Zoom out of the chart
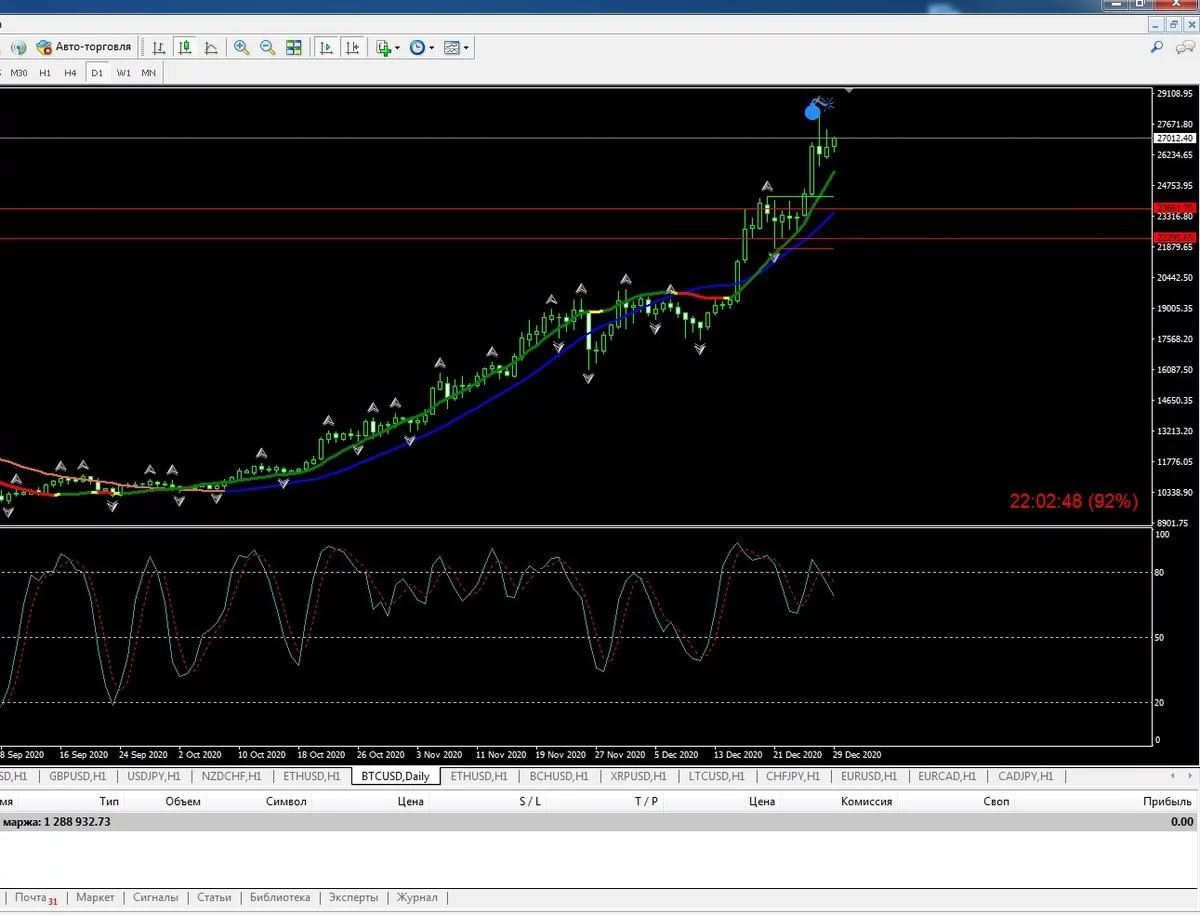The width and height of the screenshot is (1200, 915). click(x=268, y=47)
